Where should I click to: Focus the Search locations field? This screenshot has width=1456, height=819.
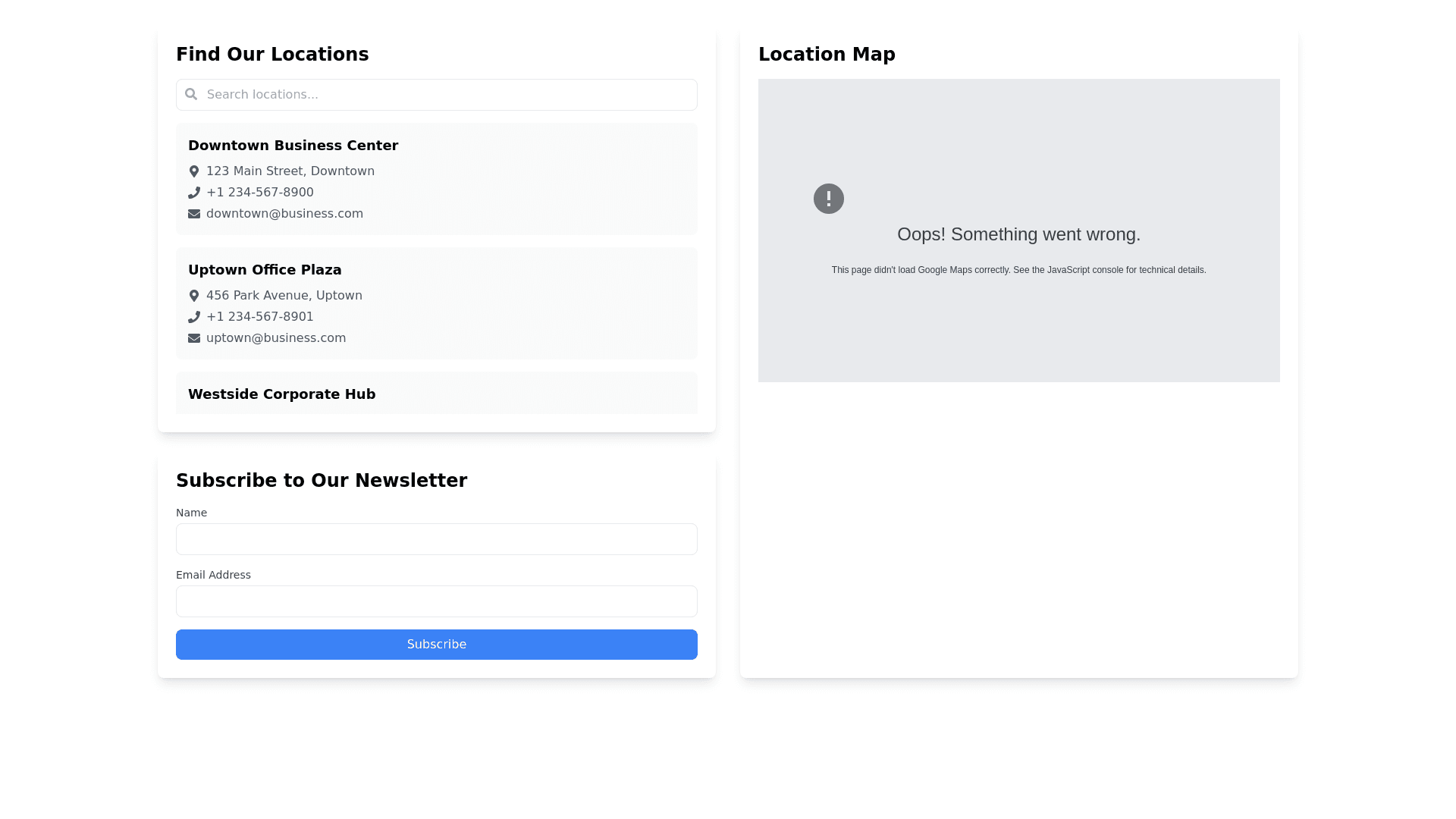(447, 95)
